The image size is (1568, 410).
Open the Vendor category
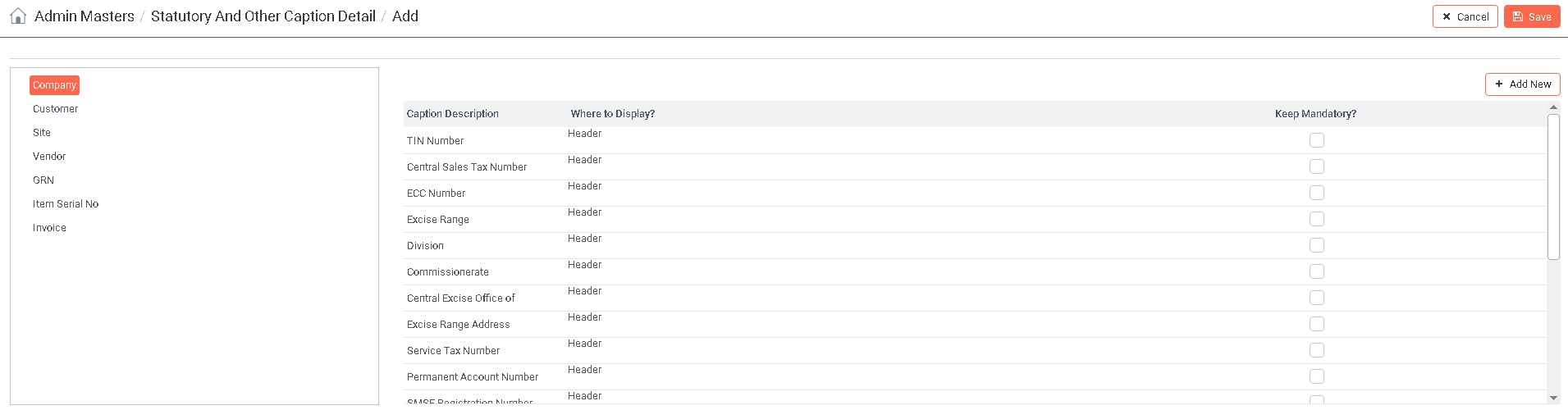pyautogui.click(x=49, y=157)
